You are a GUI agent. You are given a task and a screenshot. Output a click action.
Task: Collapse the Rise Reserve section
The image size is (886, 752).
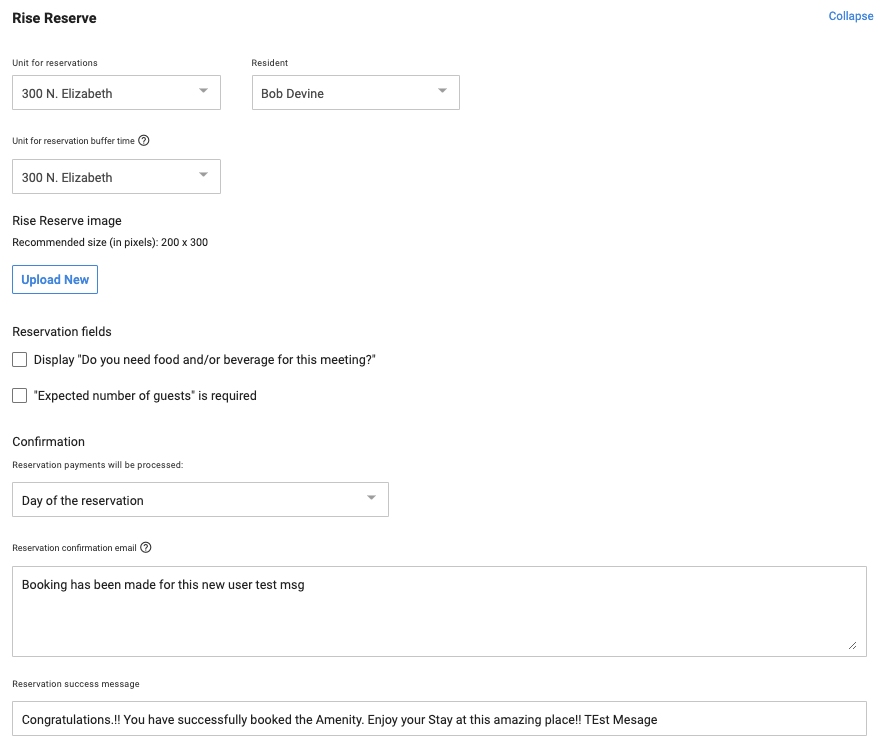click(850, 16)
